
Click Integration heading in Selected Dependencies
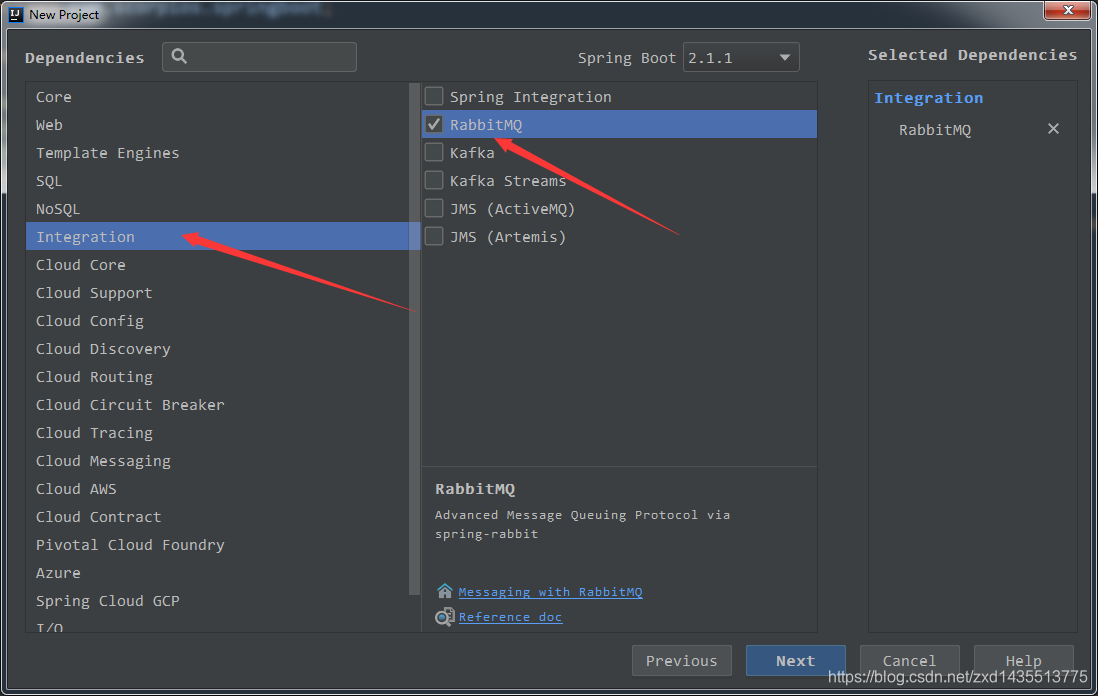point(929,98)
